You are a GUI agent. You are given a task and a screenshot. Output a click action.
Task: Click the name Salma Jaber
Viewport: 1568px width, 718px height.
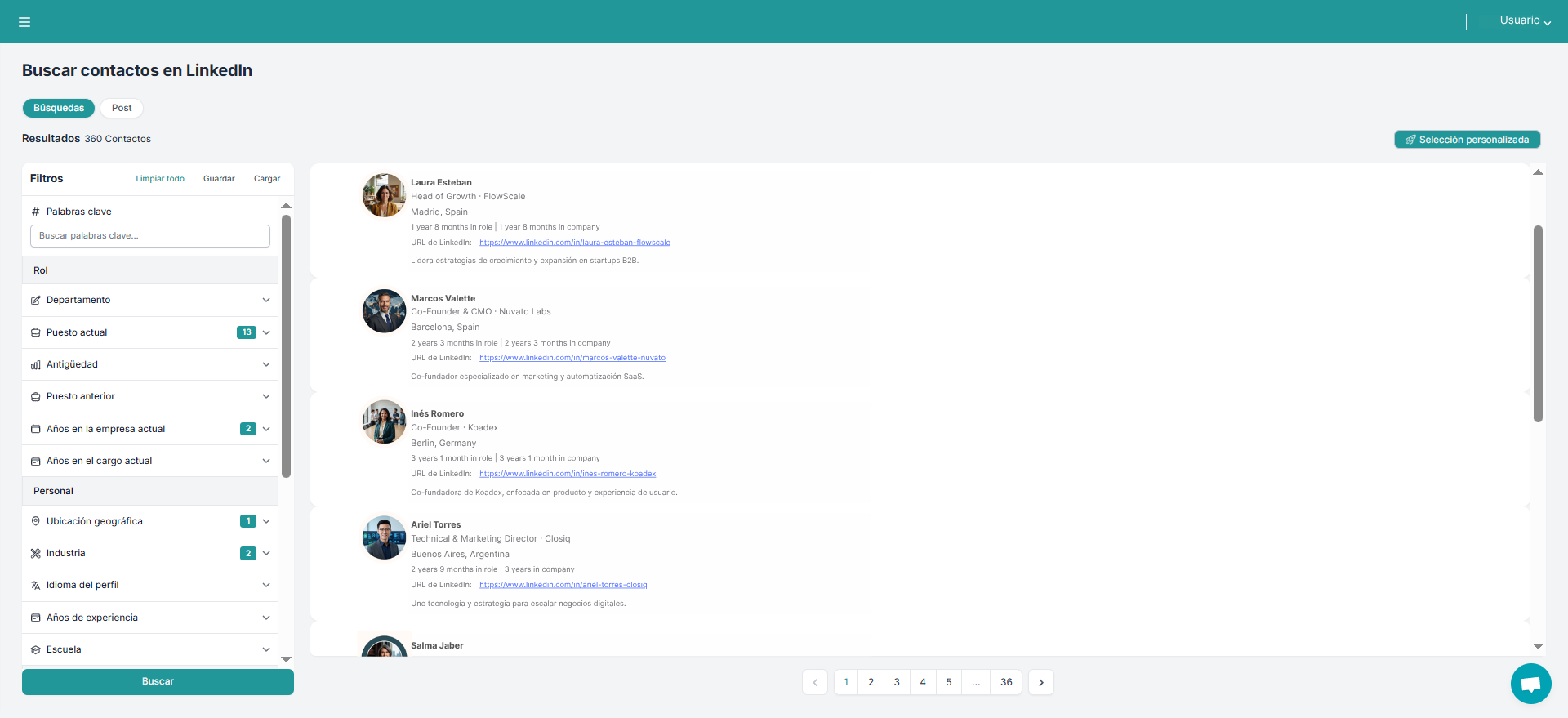437,646
